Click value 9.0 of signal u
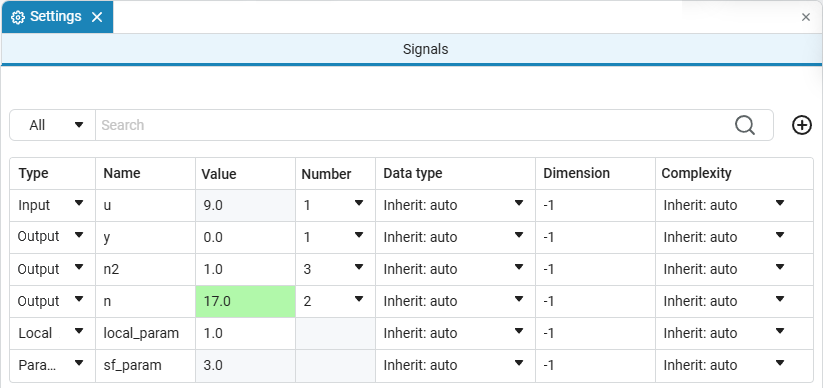The width and height of the screenshot is (823, 388). [x=246, y=205]
